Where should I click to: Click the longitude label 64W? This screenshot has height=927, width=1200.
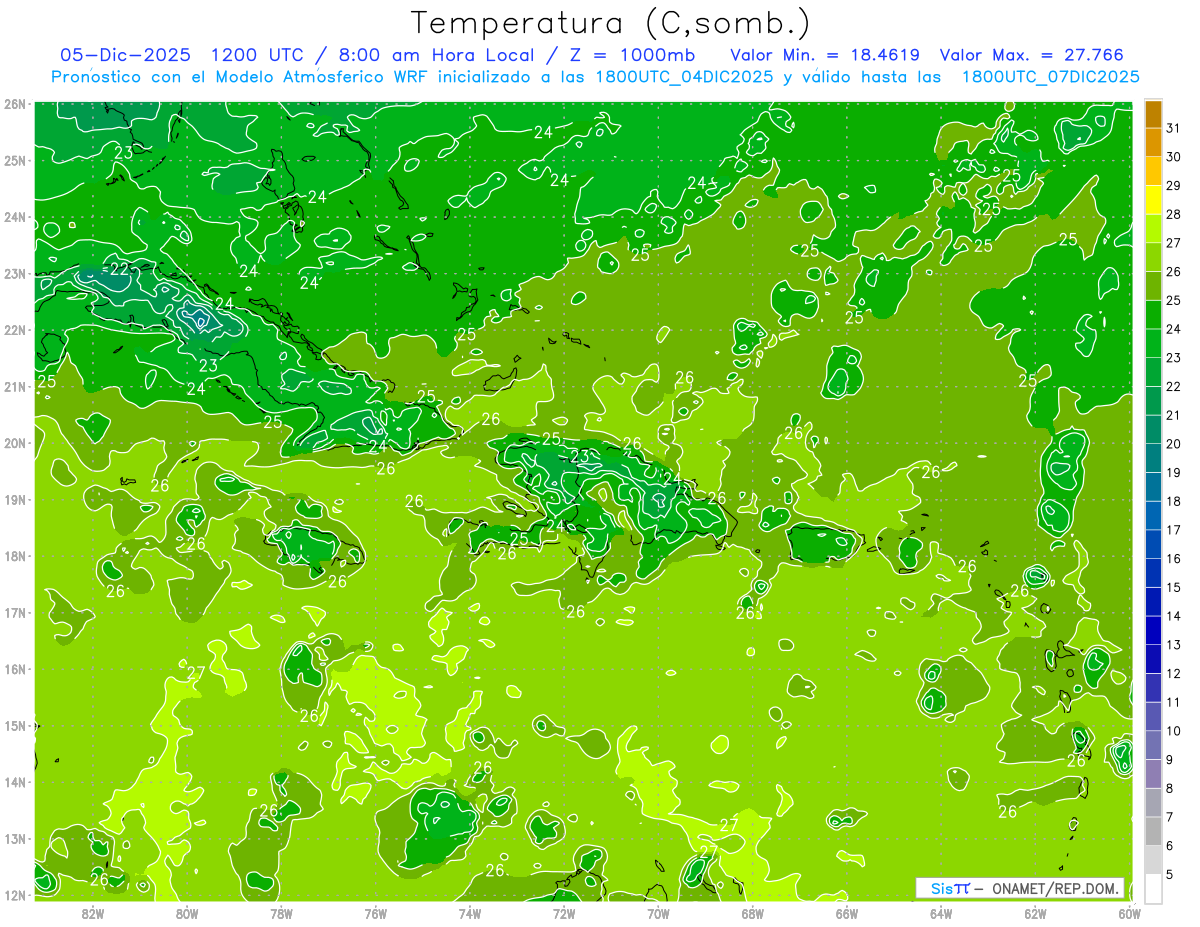pyautogui.click(x=941, y=913)
